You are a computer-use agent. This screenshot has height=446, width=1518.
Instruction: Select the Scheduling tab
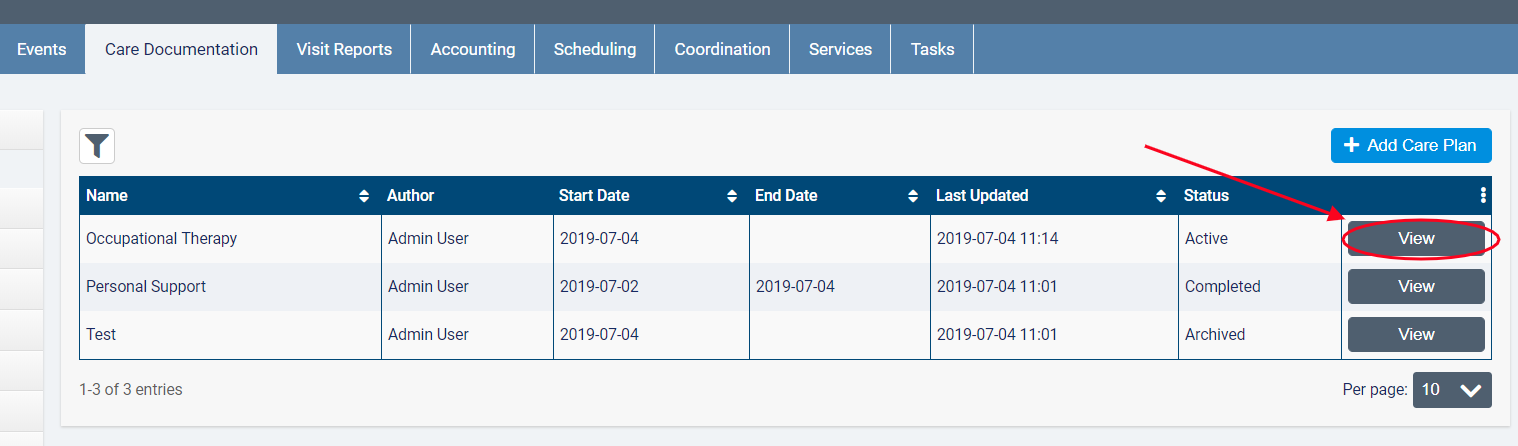coord(595,49)
